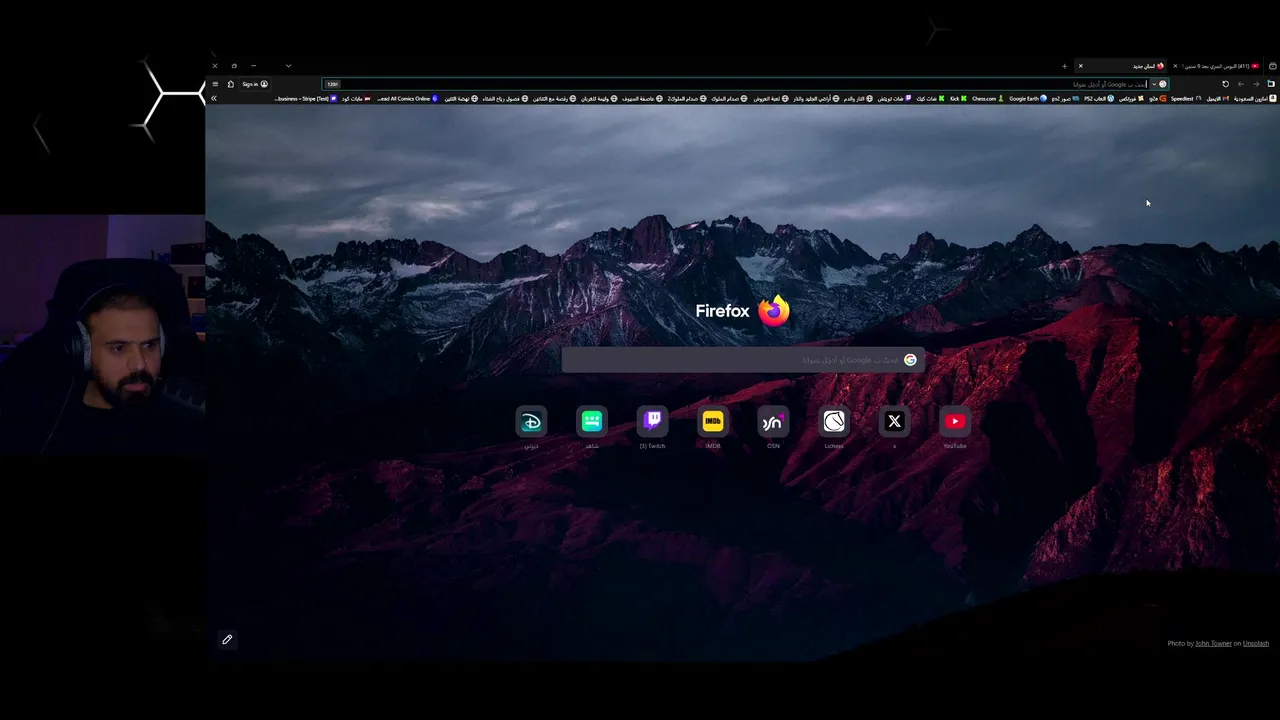Open the Lichess shortcut tile
The image size is (1280, 720).
[x=834, y=422]
